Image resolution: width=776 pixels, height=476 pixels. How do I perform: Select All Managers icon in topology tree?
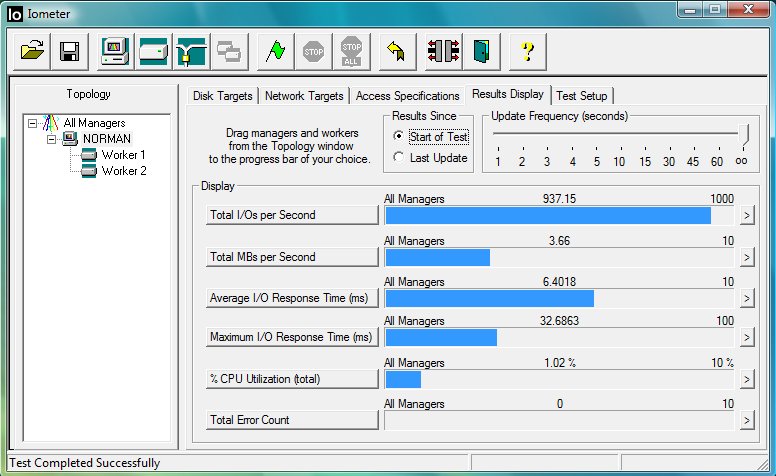click(50, 123)
